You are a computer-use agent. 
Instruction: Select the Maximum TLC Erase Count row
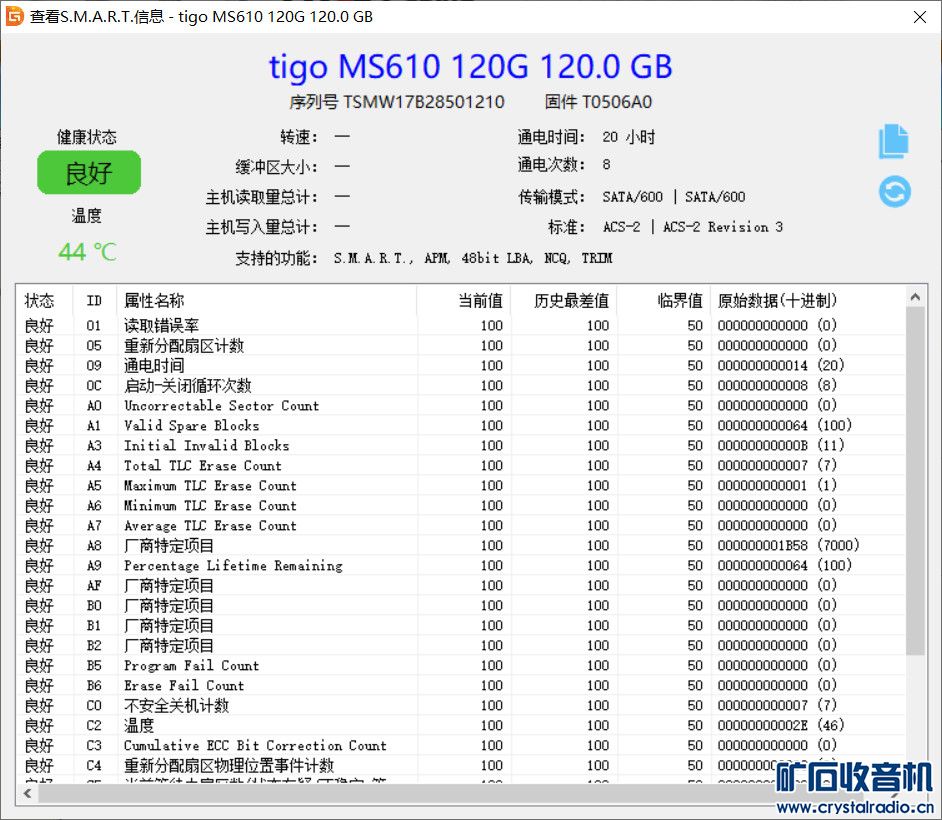pos(461,485)
